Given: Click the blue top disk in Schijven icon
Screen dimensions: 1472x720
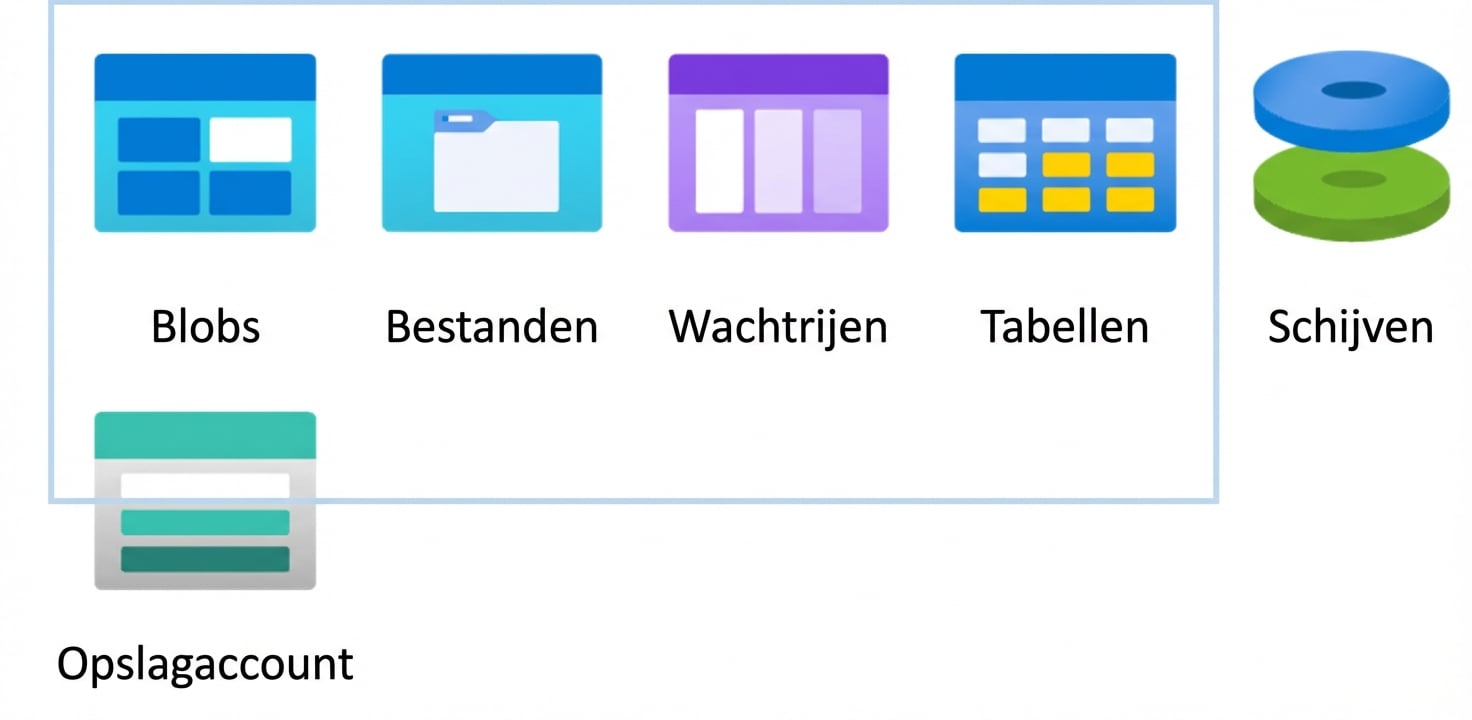Looking at the screenshot, I should [1351, 97].
